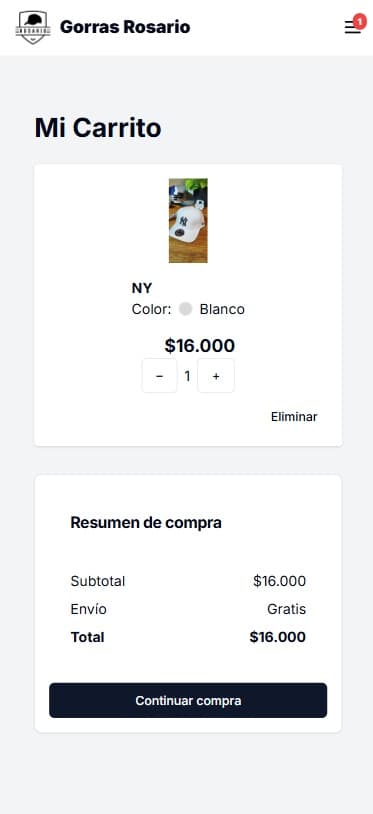Click the Gorras Rosario brand title
Screen dimensions: 373x814
pyautogui.click(x=125, y=27)
